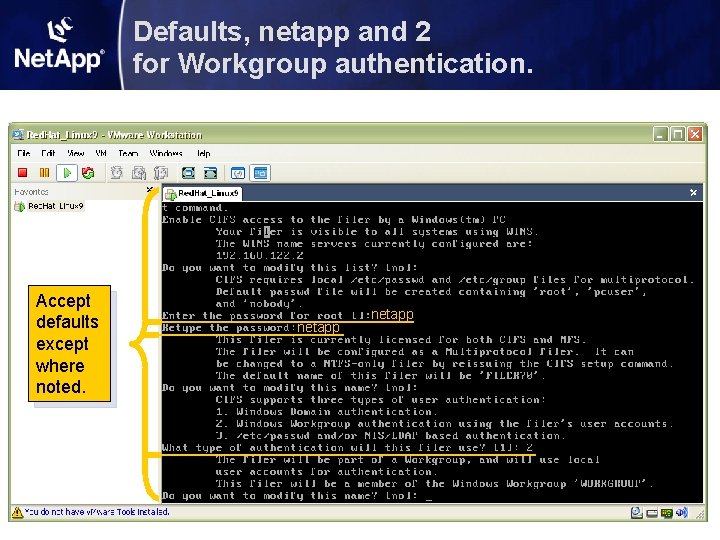Select the RedHat_Linux9 console tab
The image size is (720, 540).
point(202,193)
